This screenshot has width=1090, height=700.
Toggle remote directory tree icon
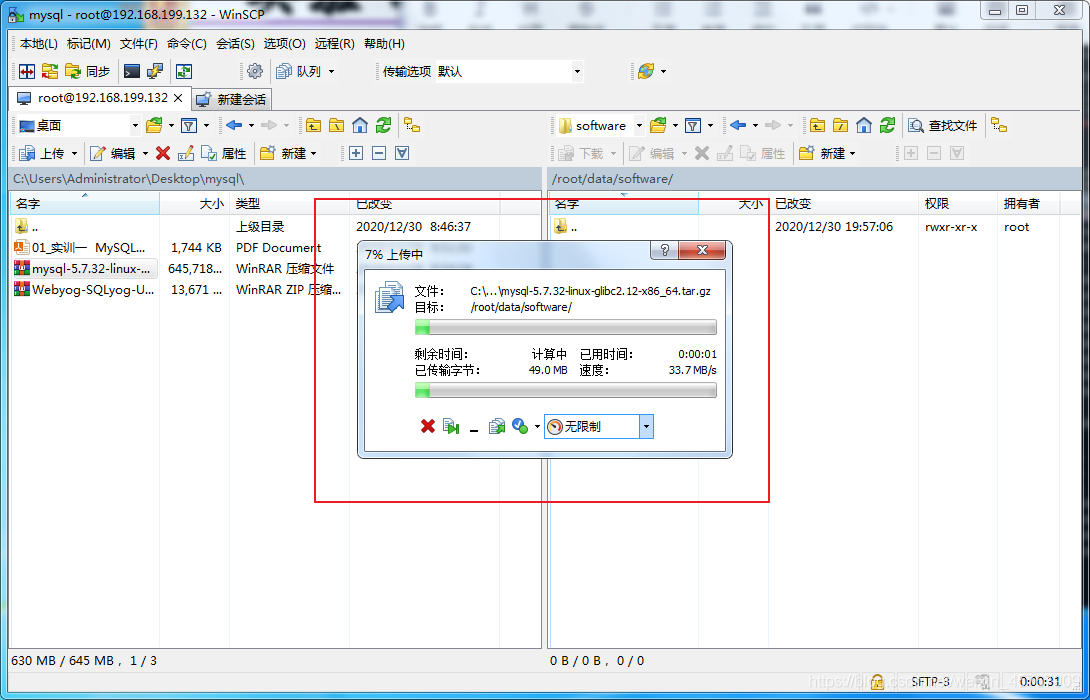point(999,126)
